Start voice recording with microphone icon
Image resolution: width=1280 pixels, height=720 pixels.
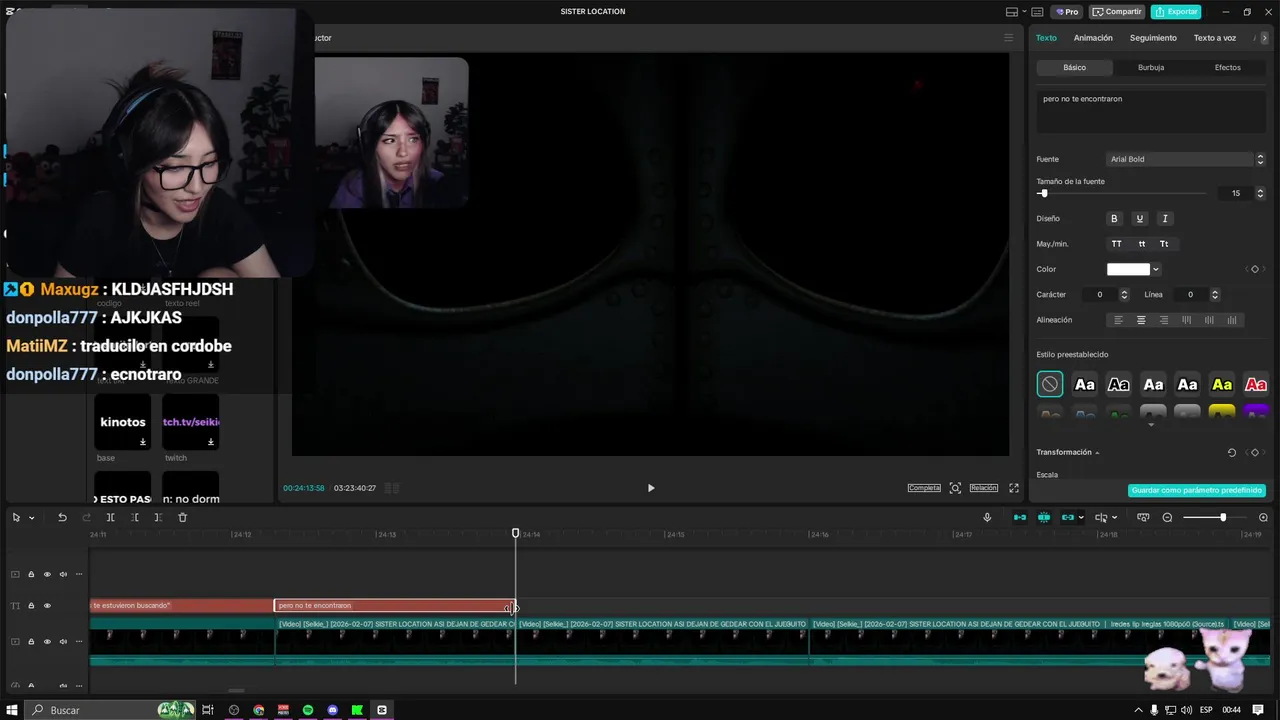(x=987, y=517)
